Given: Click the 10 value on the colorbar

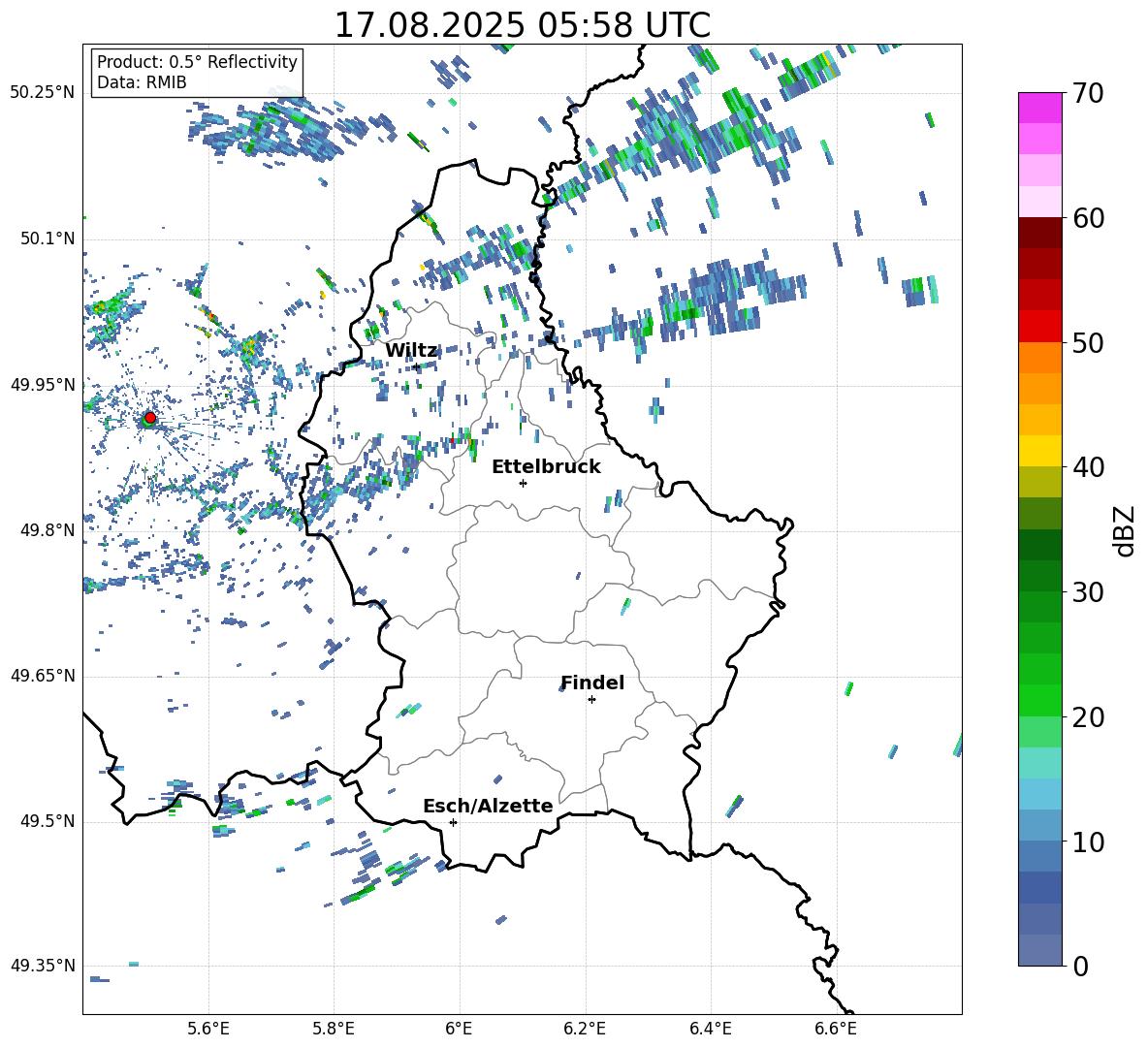Looking at the screenshot, I should point(1088,842).
